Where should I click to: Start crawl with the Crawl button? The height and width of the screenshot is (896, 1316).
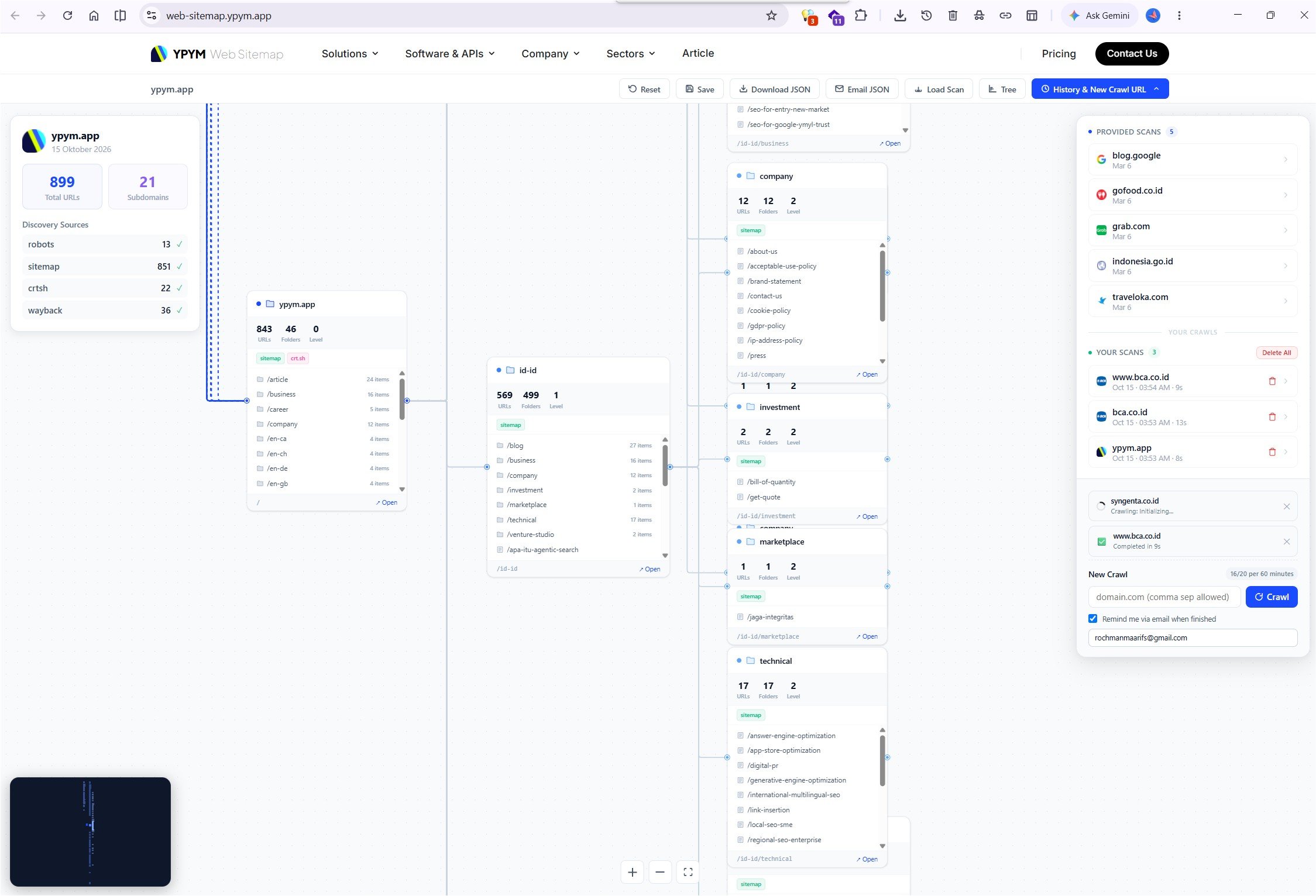[x=1272, y=597]
